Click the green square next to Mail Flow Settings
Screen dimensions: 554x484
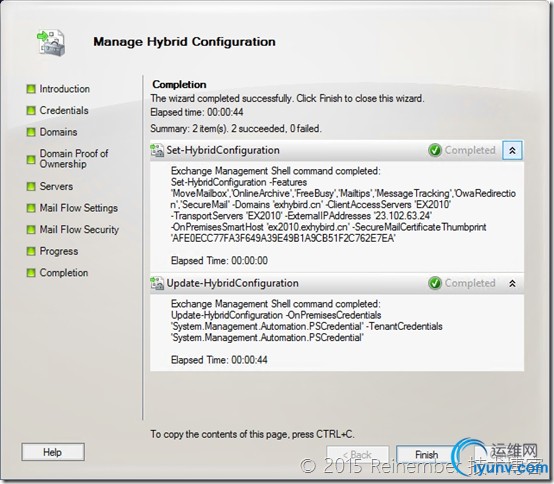(x=31, y=208)
